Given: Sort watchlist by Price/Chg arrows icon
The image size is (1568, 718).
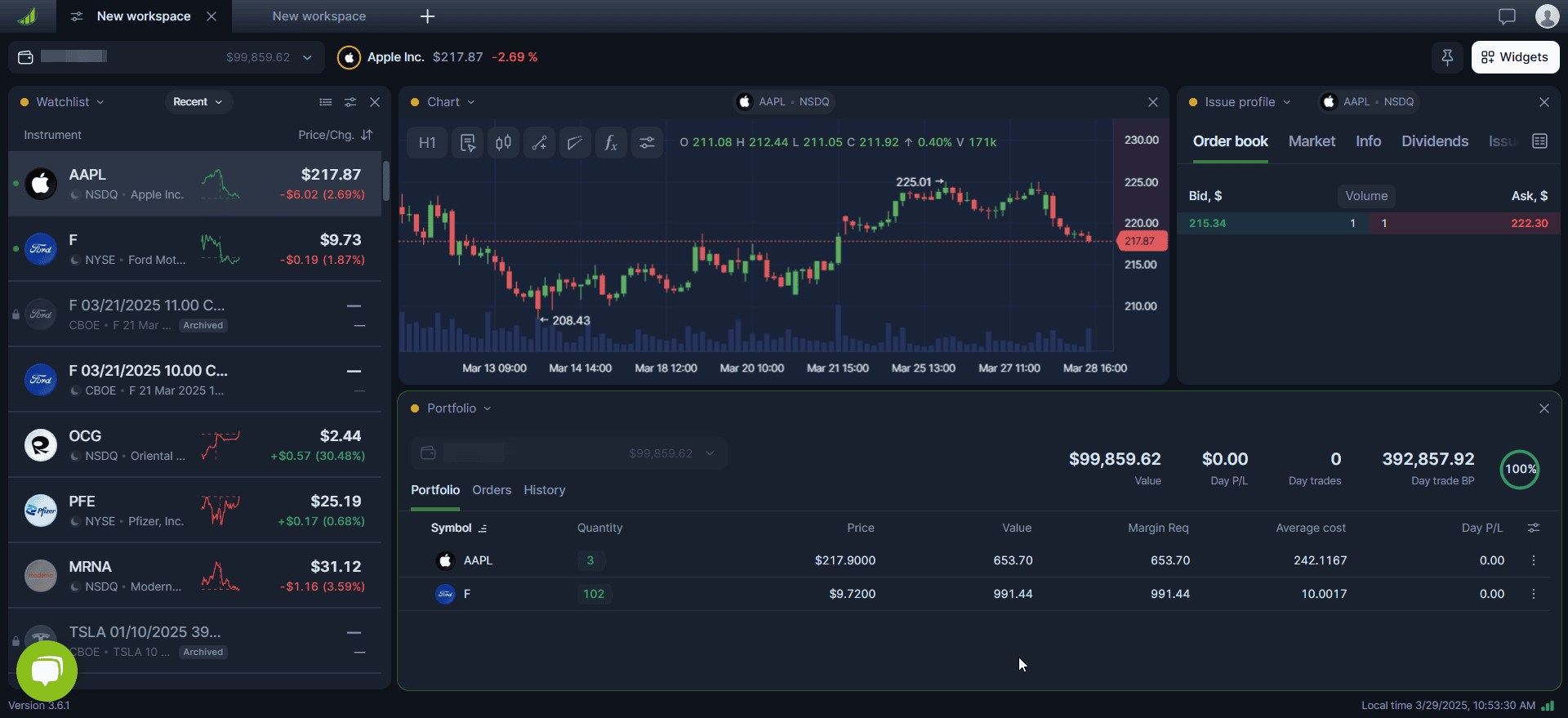Looking at the screenshot, I should (x=367, y=135).
